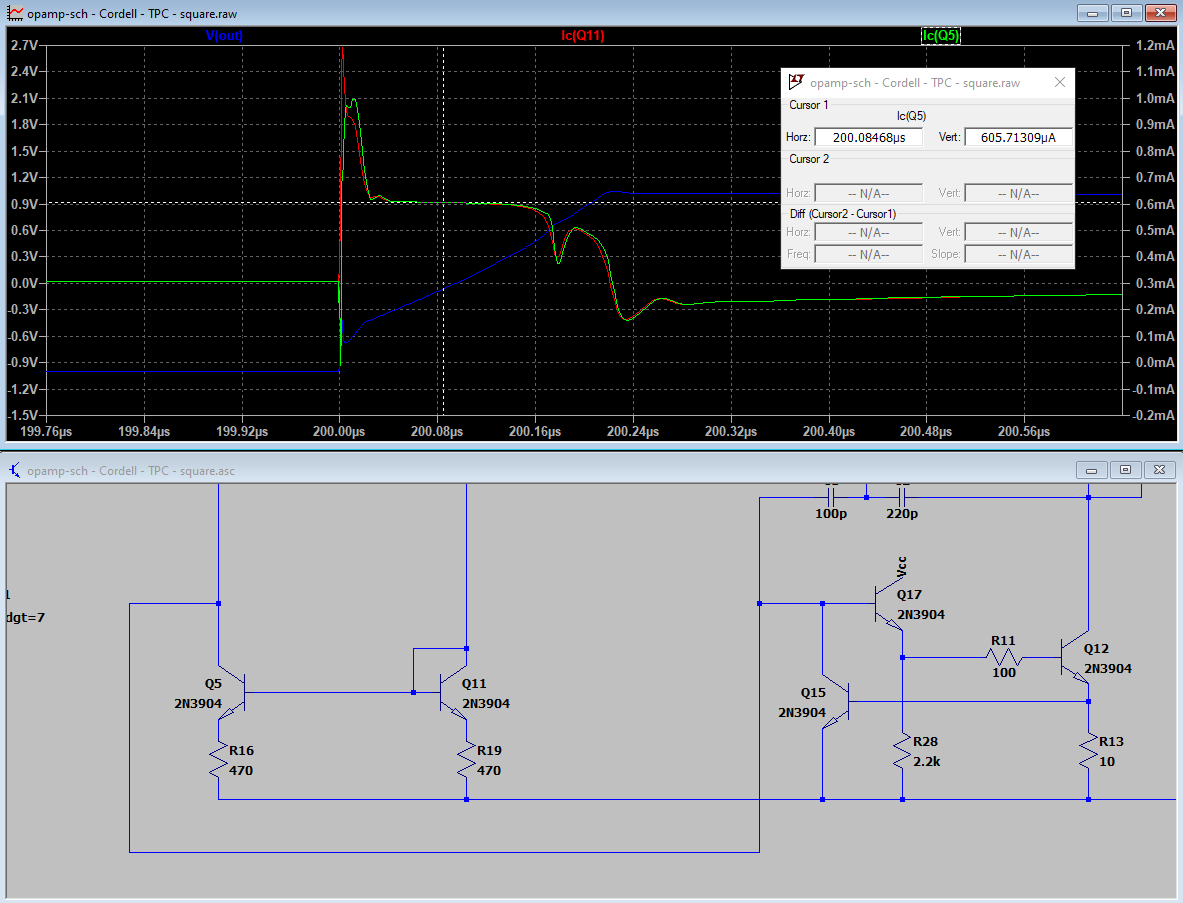Click the dgt=7 directive text
Image resolution: width=1183 pixels, height=903 pixels.
click(x=25, y=617)
